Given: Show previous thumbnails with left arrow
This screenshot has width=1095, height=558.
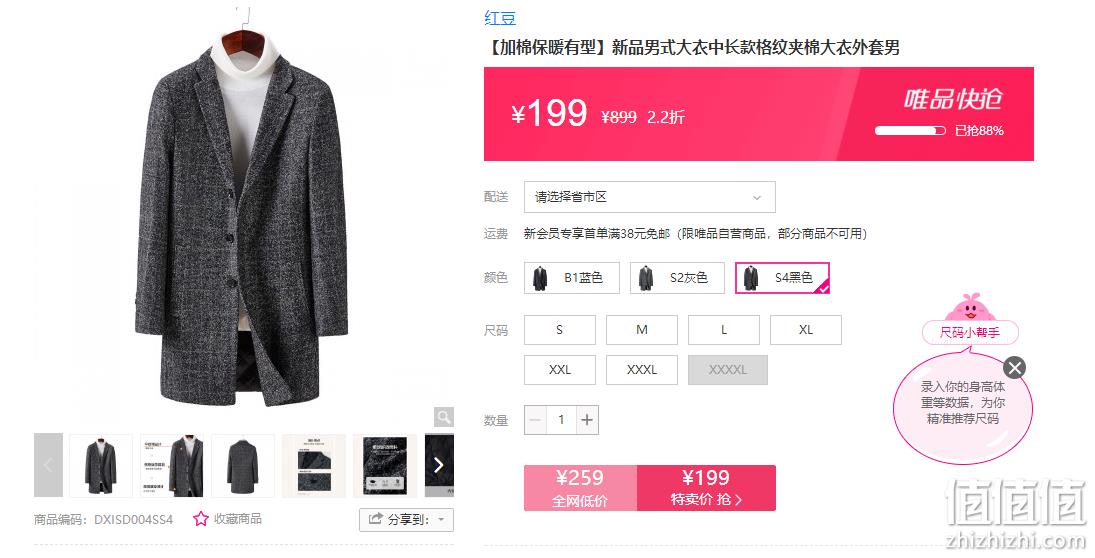Looking at the screenshot, I should (x=48, y=465).
